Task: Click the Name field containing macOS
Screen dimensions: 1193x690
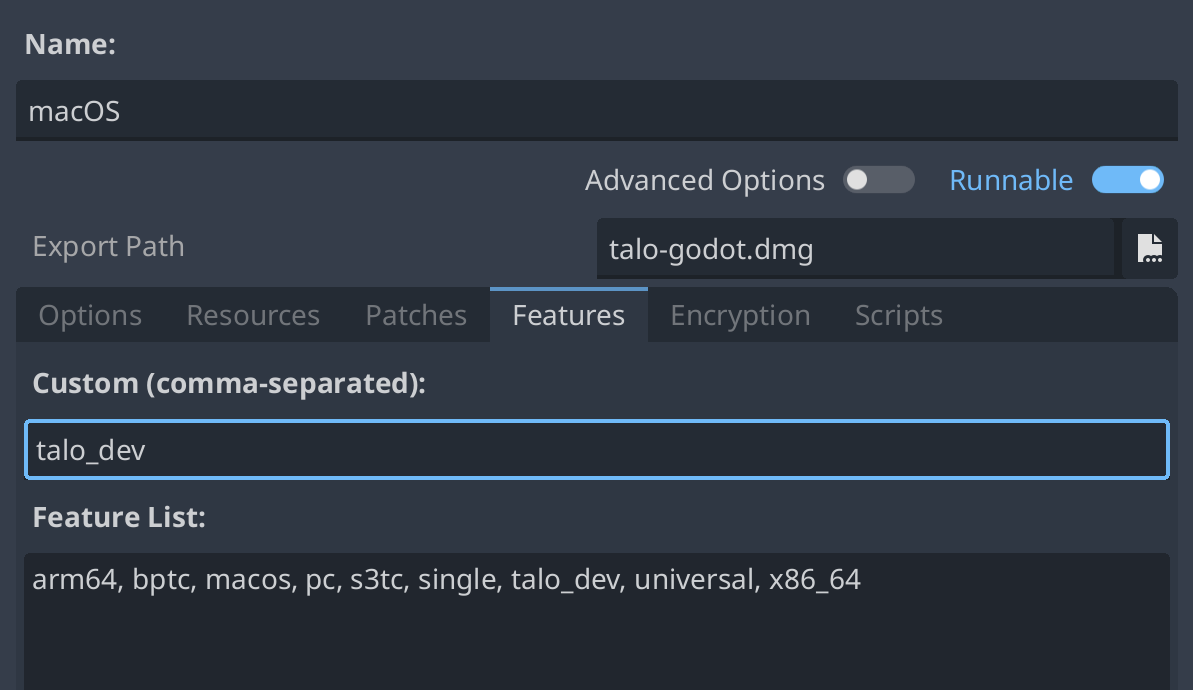Action: pos(596,111)
